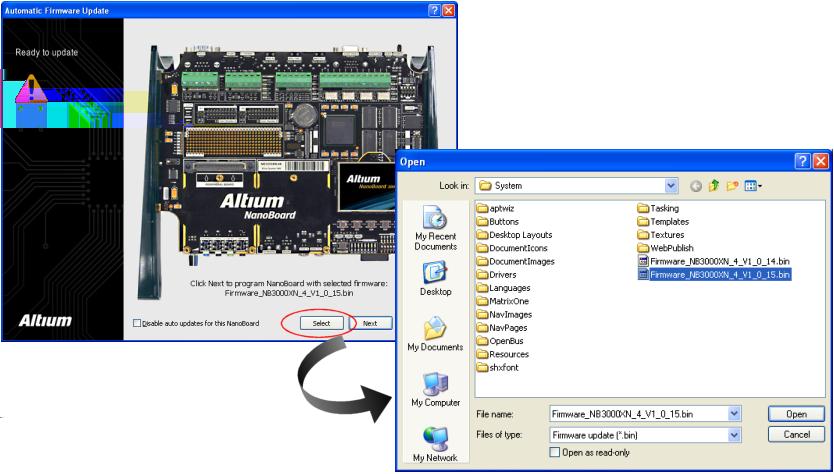Image resolution: width=834 pixels, height=474 pixels.
Task: Select the DocumentImages folder
Action: [516, 261]
